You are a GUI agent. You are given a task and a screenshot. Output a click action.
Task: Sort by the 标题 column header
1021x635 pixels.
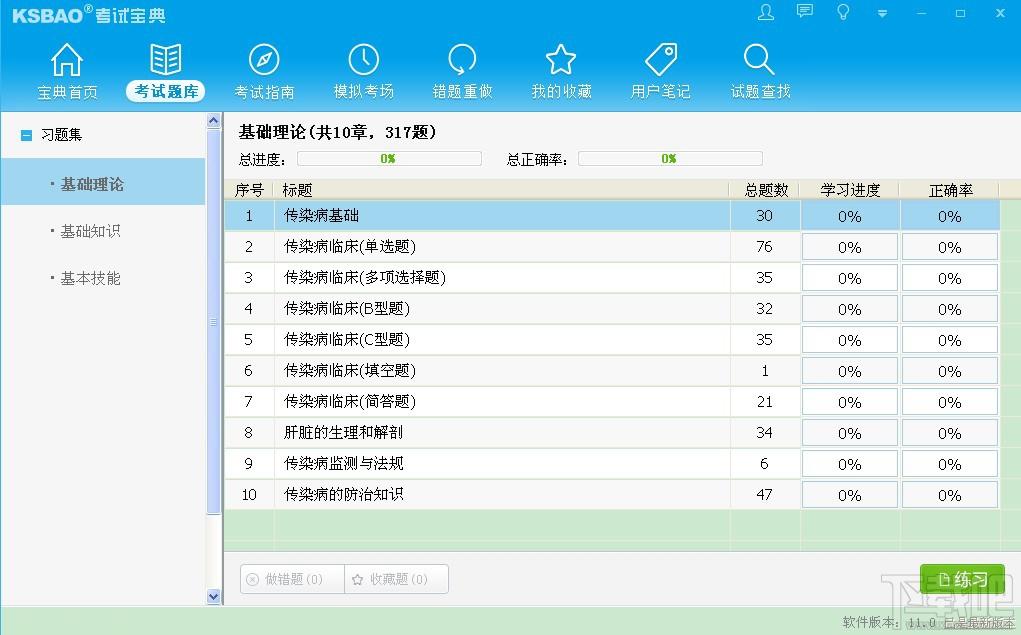tap(501, 190)
